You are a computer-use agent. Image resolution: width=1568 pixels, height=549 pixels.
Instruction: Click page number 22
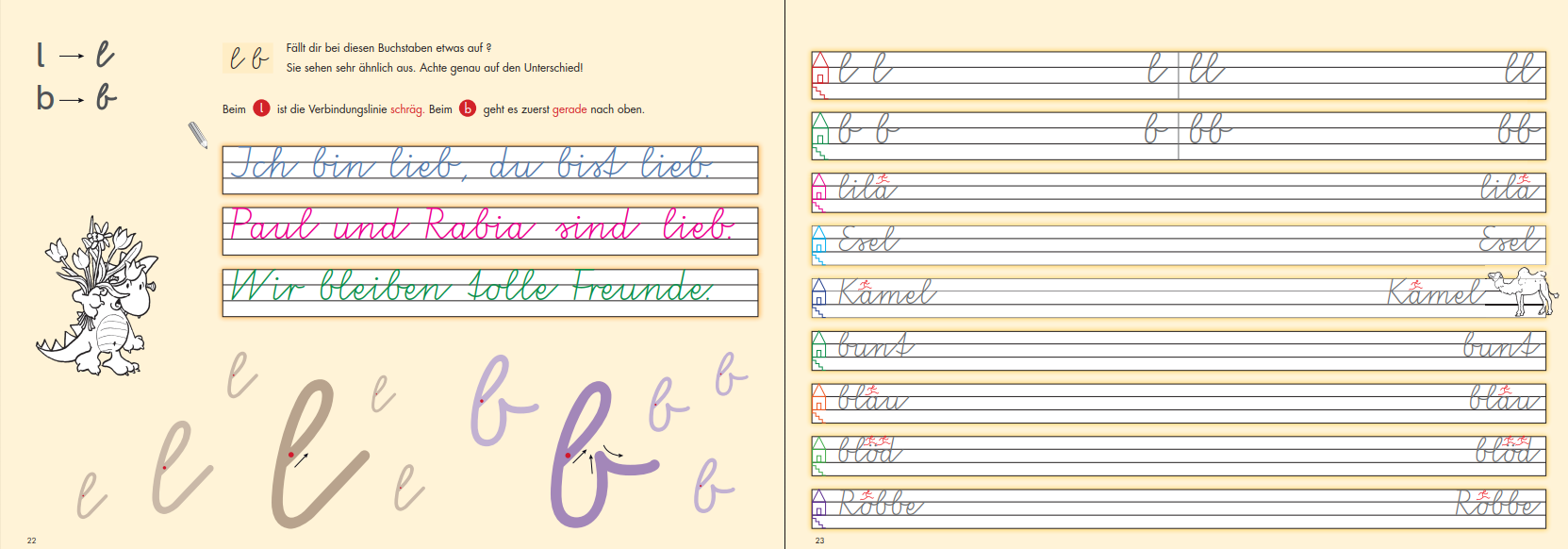pos(31,541)
